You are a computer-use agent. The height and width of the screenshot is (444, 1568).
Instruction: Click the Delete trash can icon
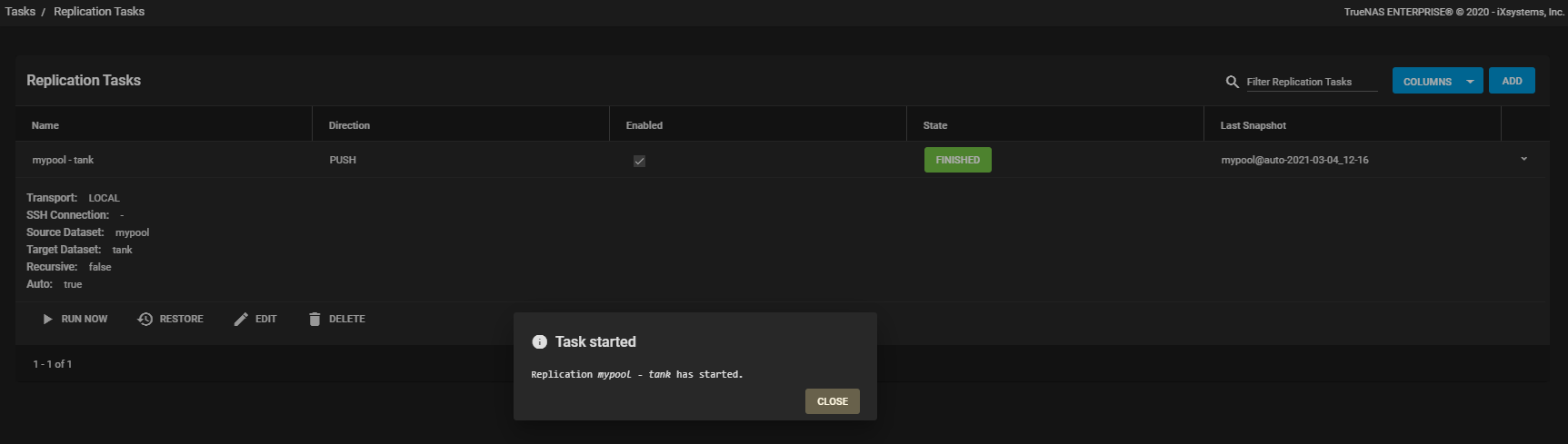tap(315, 320)
